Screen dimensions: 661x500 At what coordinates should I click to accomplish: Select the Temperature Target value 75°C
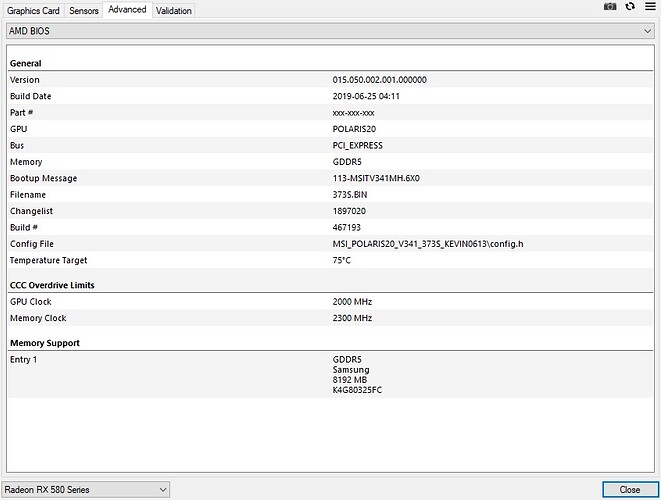[x=341, y=261]
